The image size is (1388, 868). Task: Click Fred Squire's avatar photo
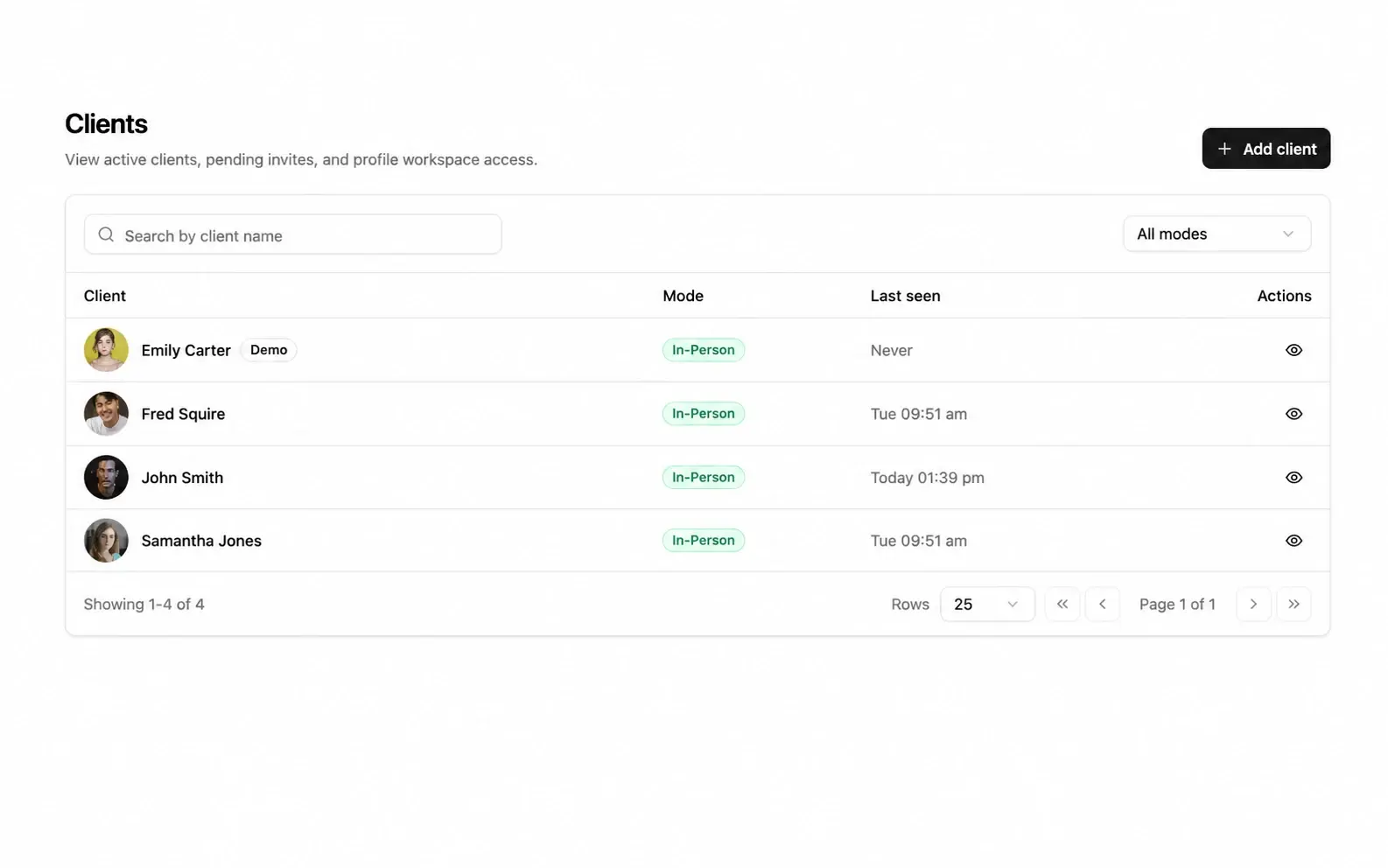pos(106,414)
